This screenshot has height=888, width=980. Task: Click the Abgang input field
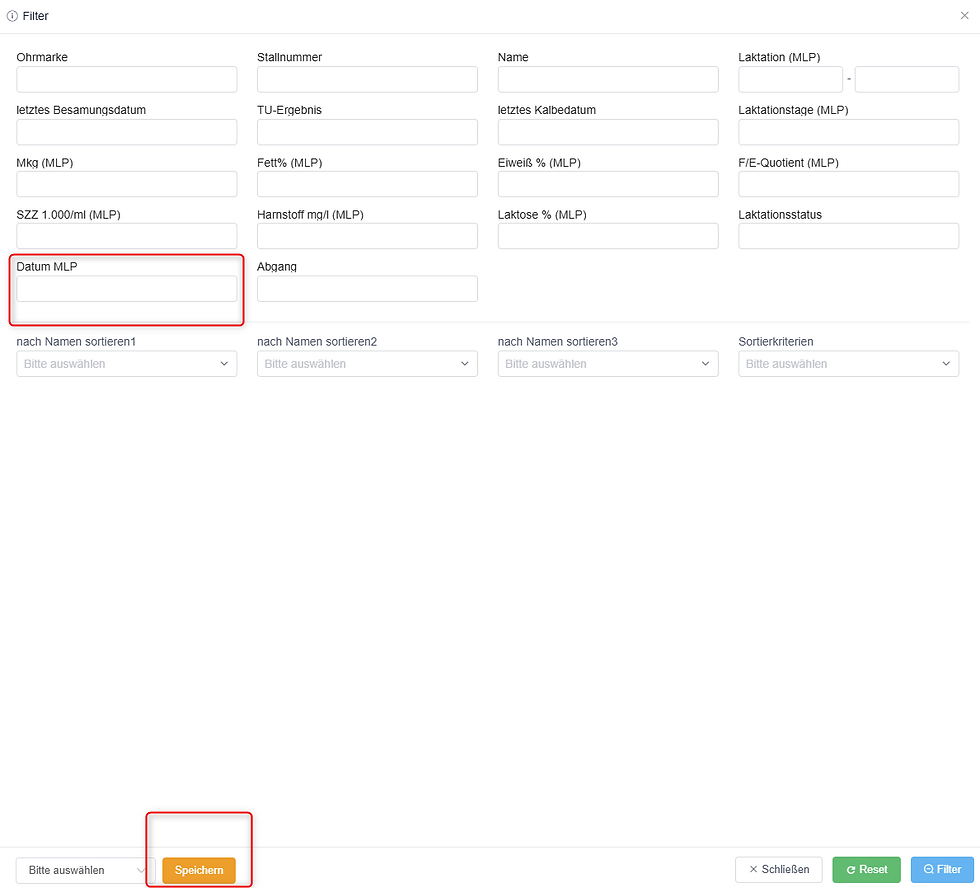[367, 289]
